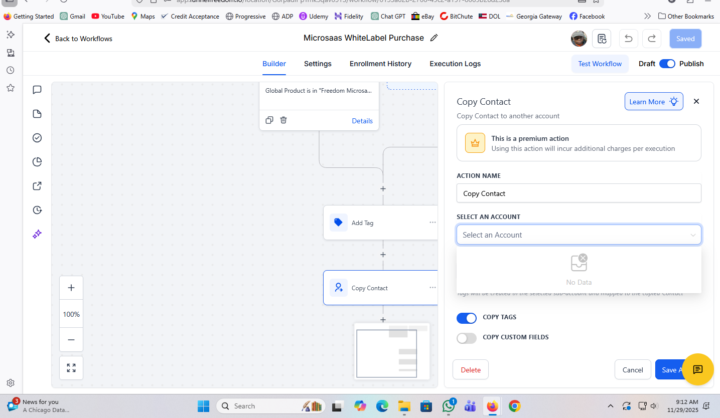Open the Execution Logs tab
This screenshot has width=720, height=418.
coord(455,64)
